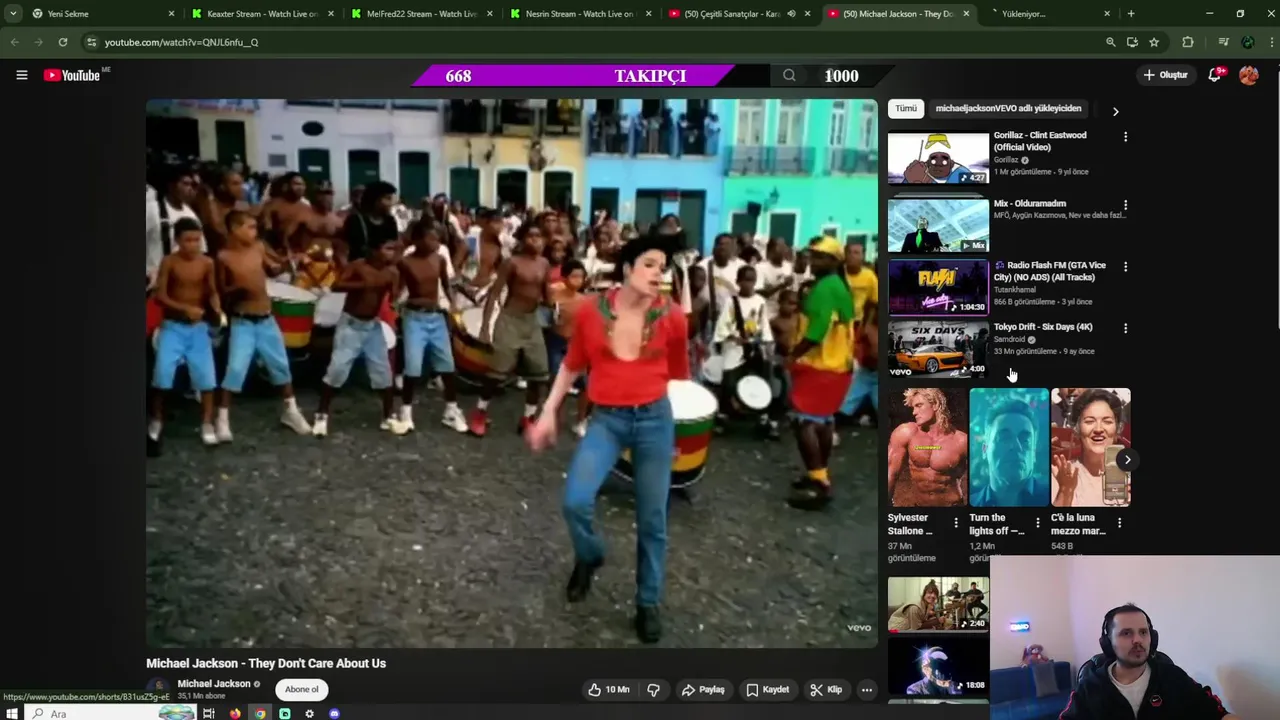Open the Turn the lights off short

[x=1009, y=447]
